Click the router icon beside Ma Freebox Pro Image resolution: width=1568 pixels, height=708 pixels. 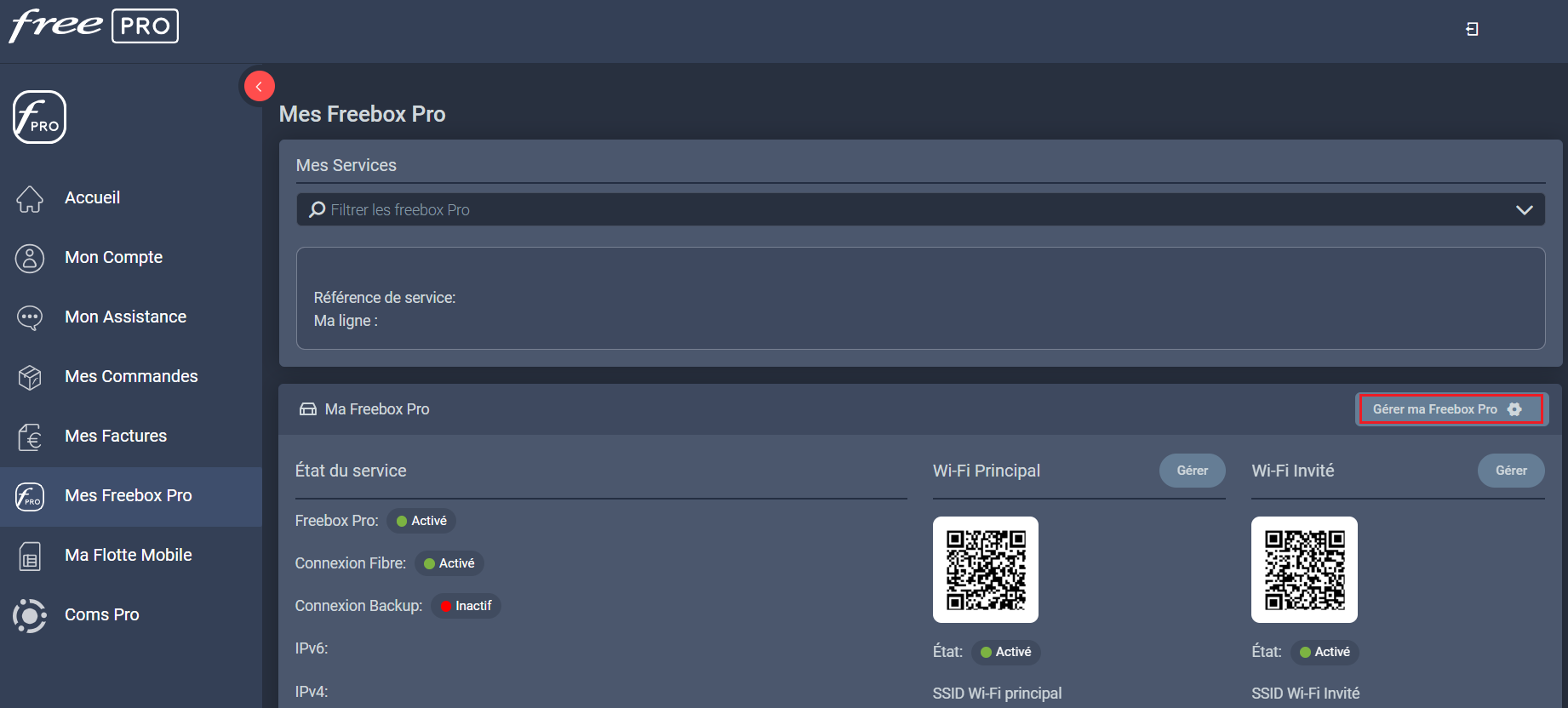[x=307, y=409]
